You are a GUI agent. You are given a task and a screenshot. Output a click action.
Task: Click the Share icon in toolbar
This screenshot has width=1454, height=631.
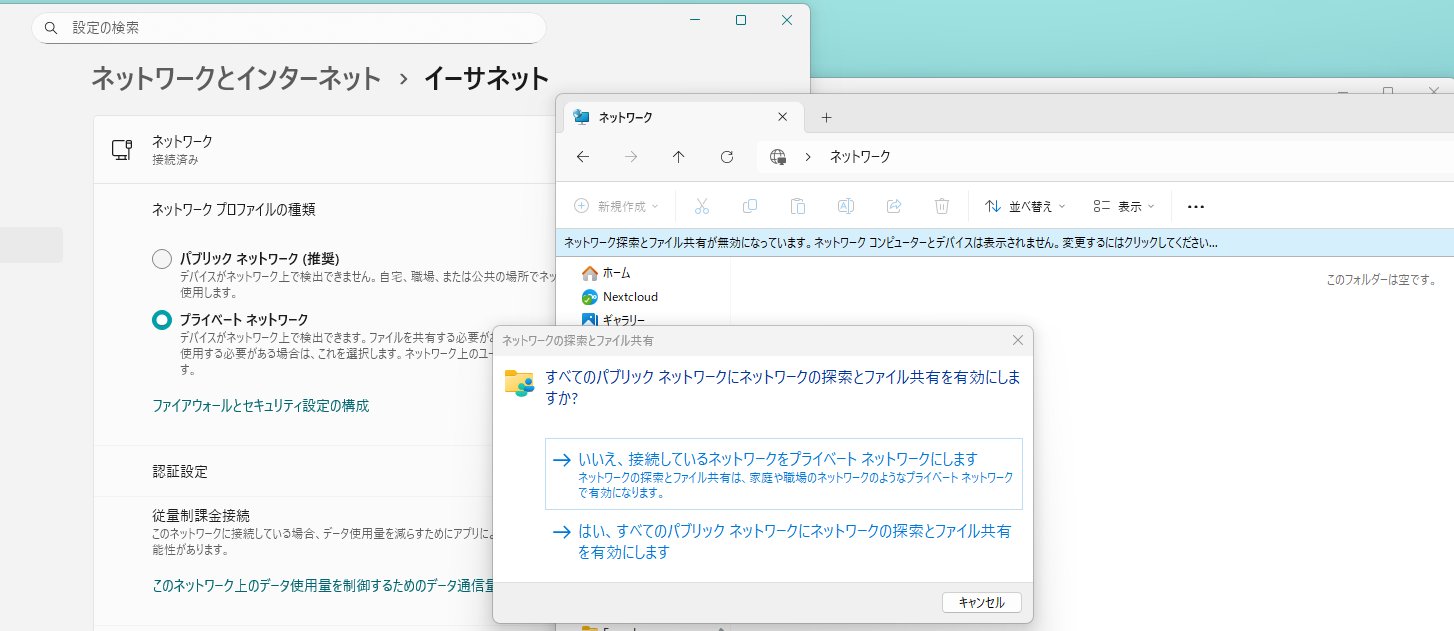(894, 206)
